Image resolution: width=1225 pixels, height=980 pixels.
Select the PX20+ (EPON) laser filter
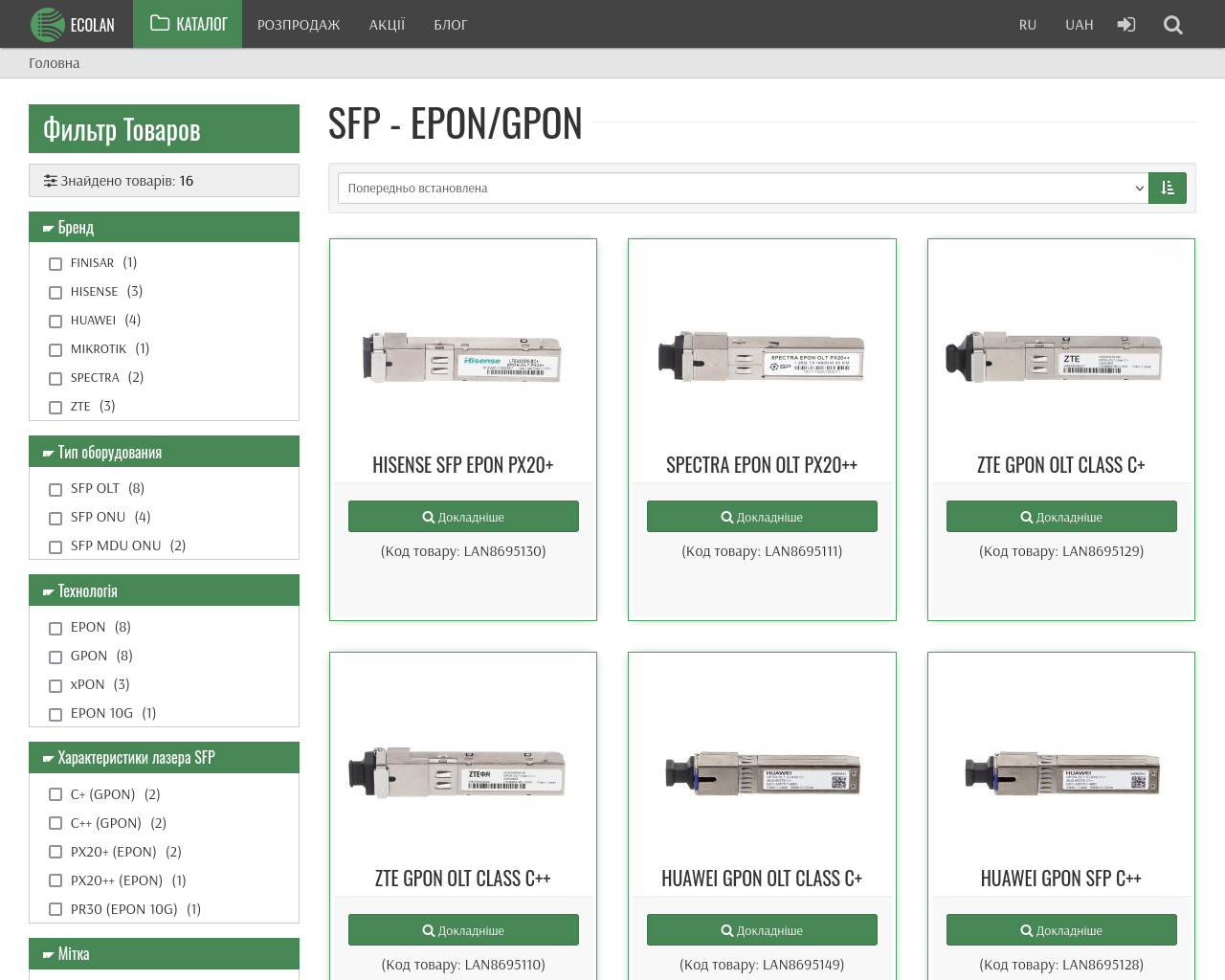pyautogui.click(x=56, y=852)
